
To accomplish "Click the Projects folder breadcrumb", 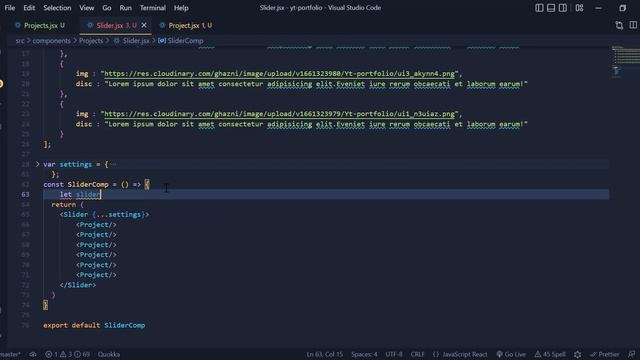I will coord(91,40).
